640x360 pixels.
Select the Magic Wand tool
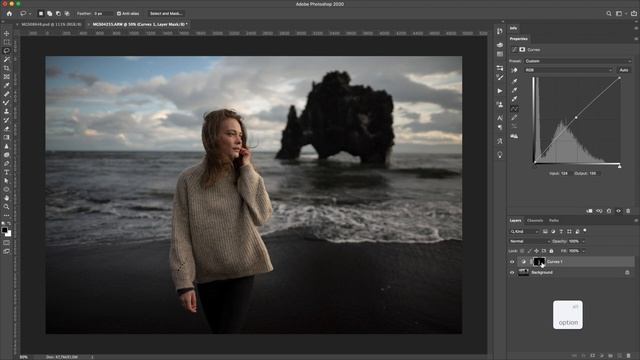click(x=7, y=60)
